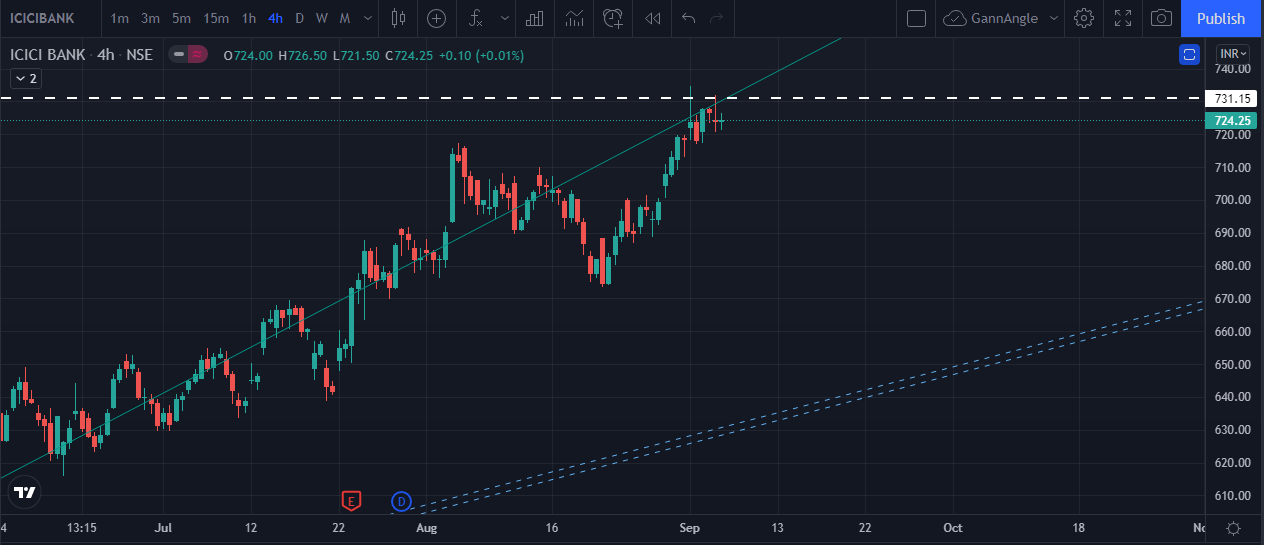Viewport: 1264px width, 545px height.
Task: Click the blue scroll-to-latest-bar icon
Action: pos(1189,54)
